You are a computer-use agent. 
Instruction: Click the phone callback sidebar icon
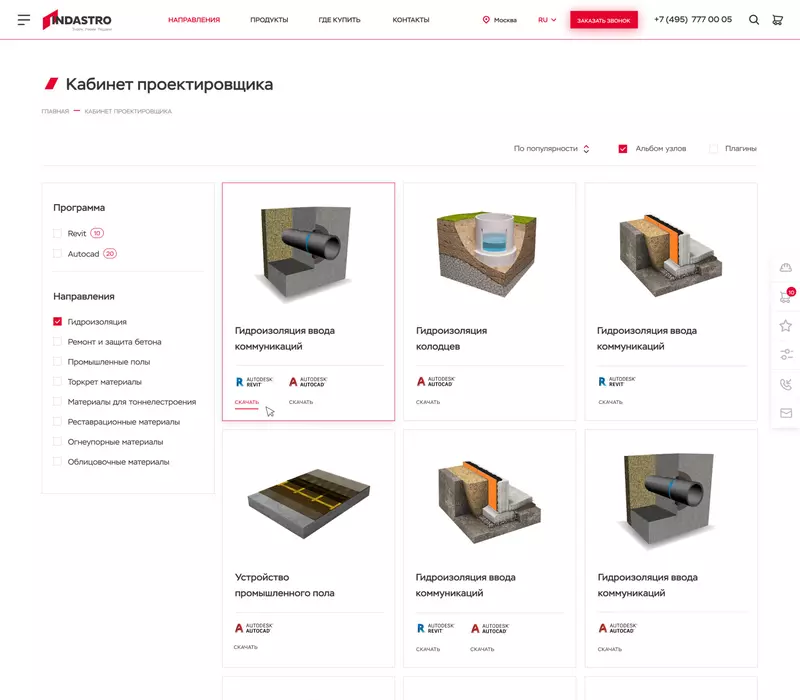(786, 384)
